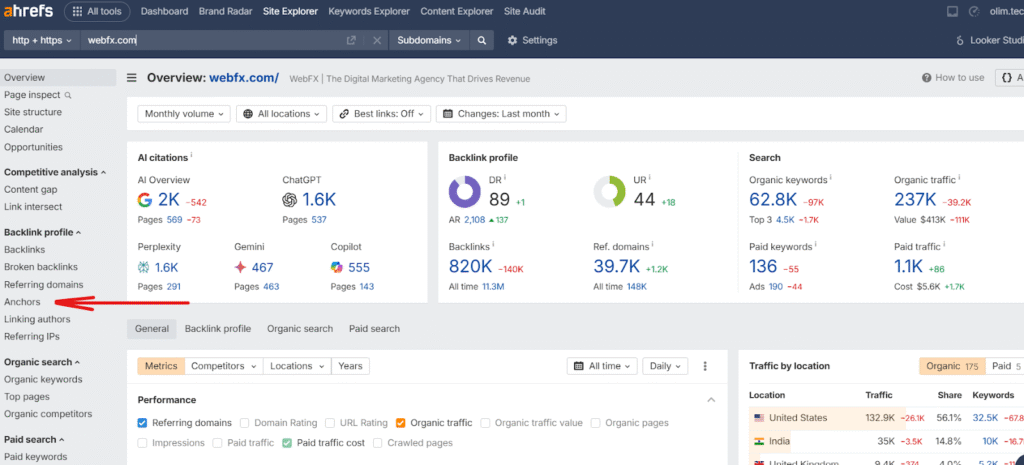
Task: Expand the All locations dropdown
Action: pyautogui.click(x=281, y=114)
